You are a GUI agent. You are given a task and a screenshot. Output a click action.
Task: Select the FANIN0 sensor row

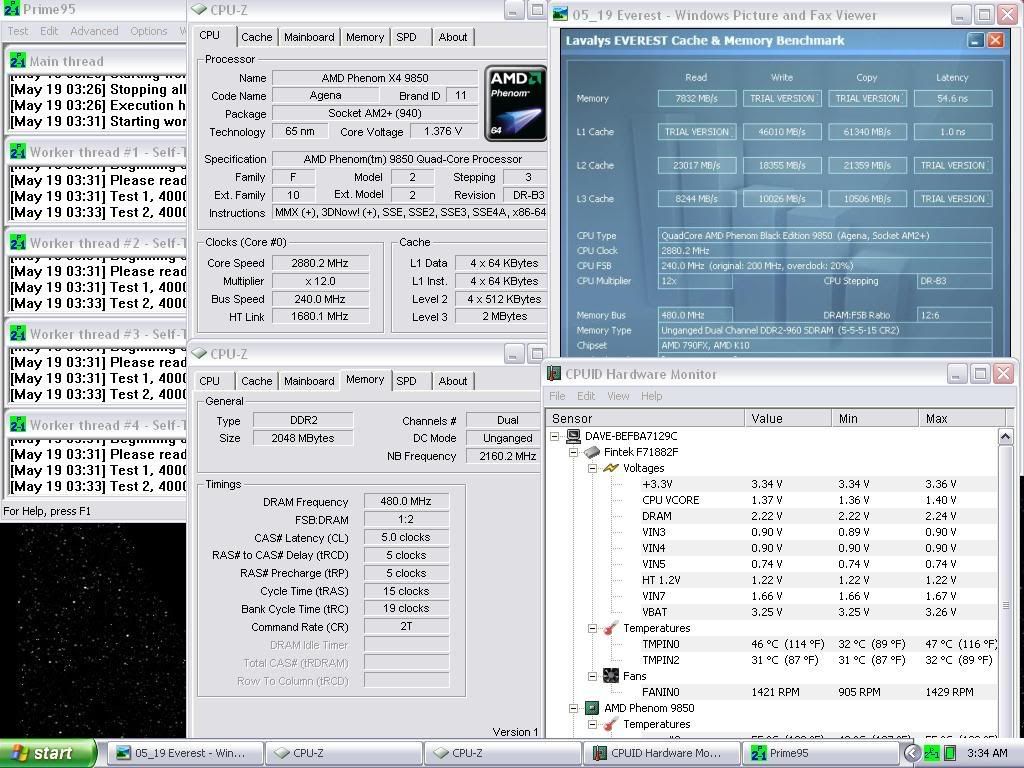coord(772,692)
